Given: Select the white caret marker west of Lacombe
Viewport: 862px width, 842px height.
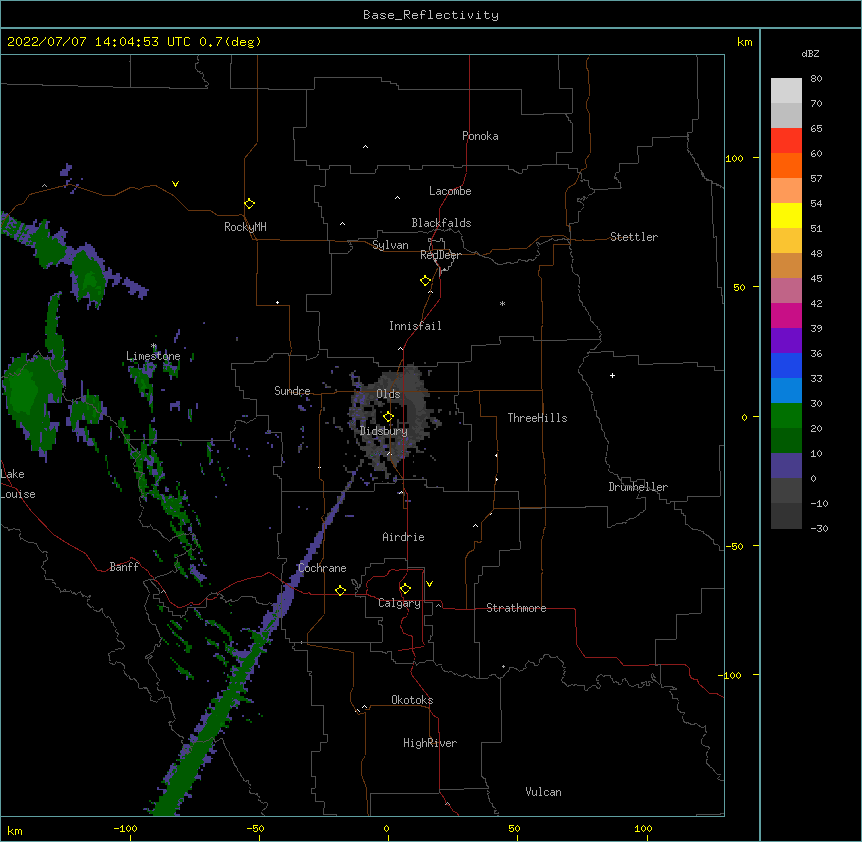Looking at the screenshot, I should (397, 197).
